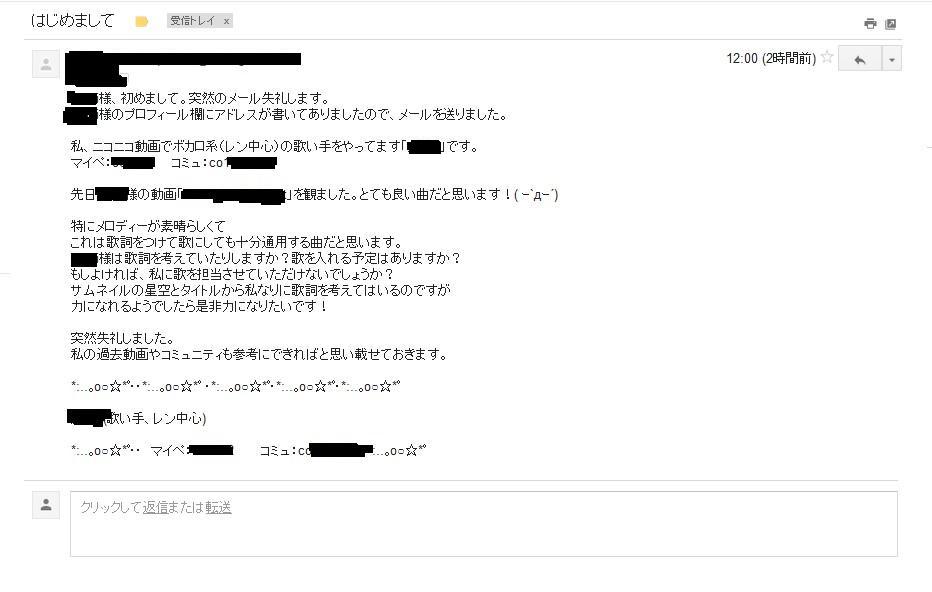Click your avatar beside the reply box
This screenshot has width=932, height=592.
point(46,505)
